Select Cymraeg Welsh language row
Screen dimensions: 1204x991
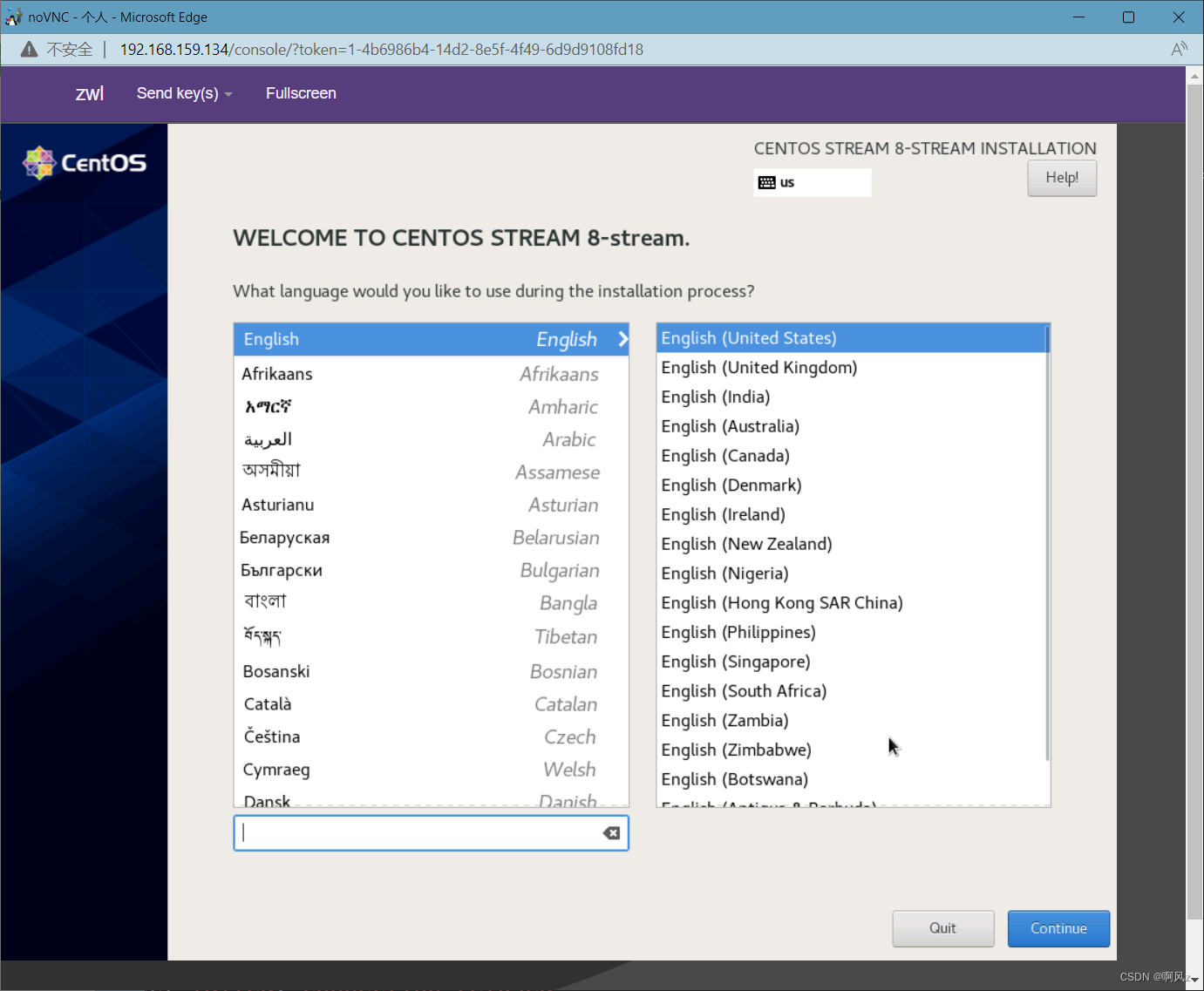[432, 770]
